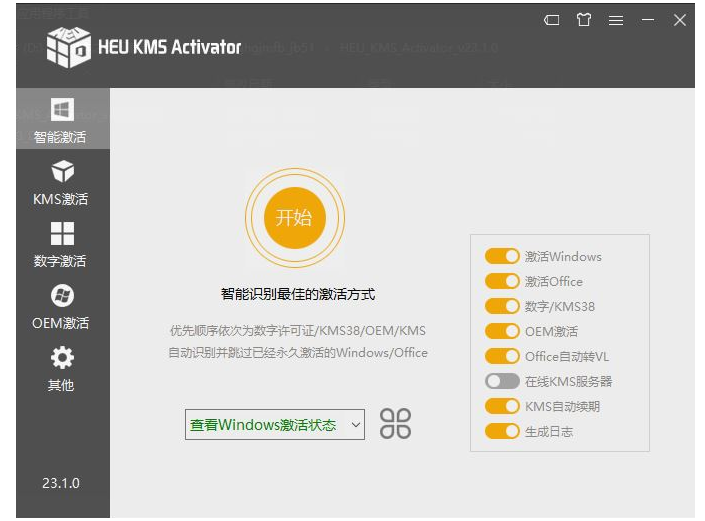
Task: Switch to the KMS激活 section
Action: [62, 182]
